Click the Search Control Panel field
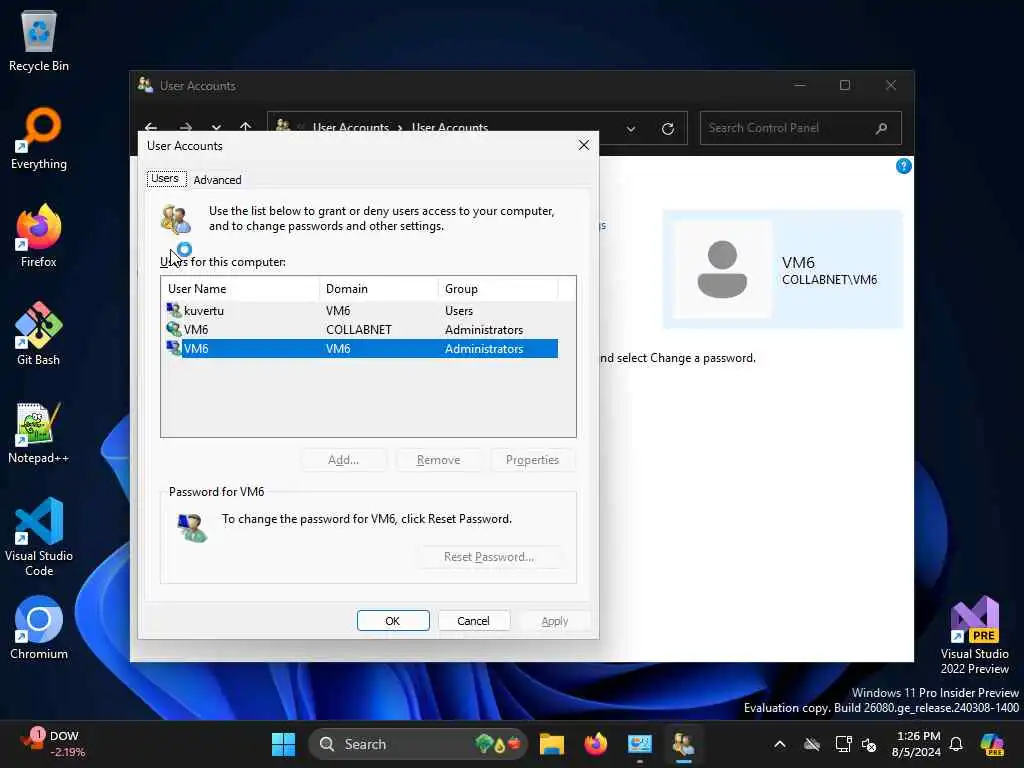The height and width of the screenshot is (768, 1024). [x=801, y=128]
